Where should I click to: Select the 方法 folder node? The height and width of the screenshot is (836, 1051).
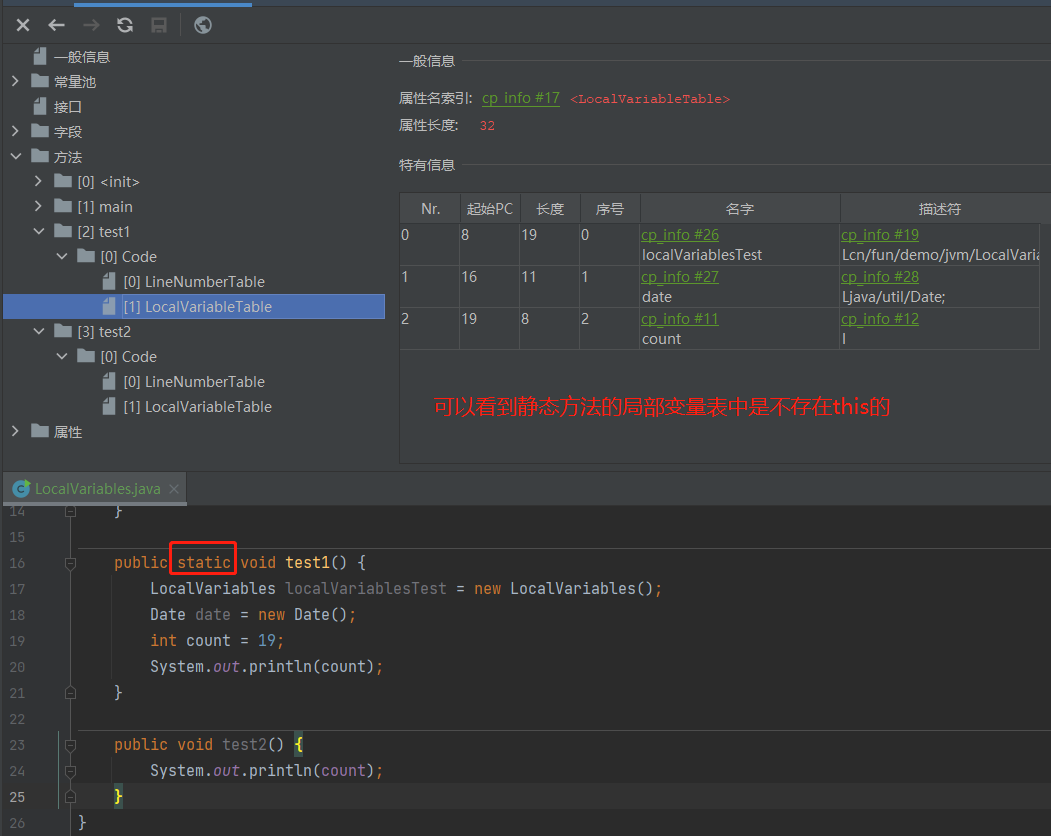[68, 157]
